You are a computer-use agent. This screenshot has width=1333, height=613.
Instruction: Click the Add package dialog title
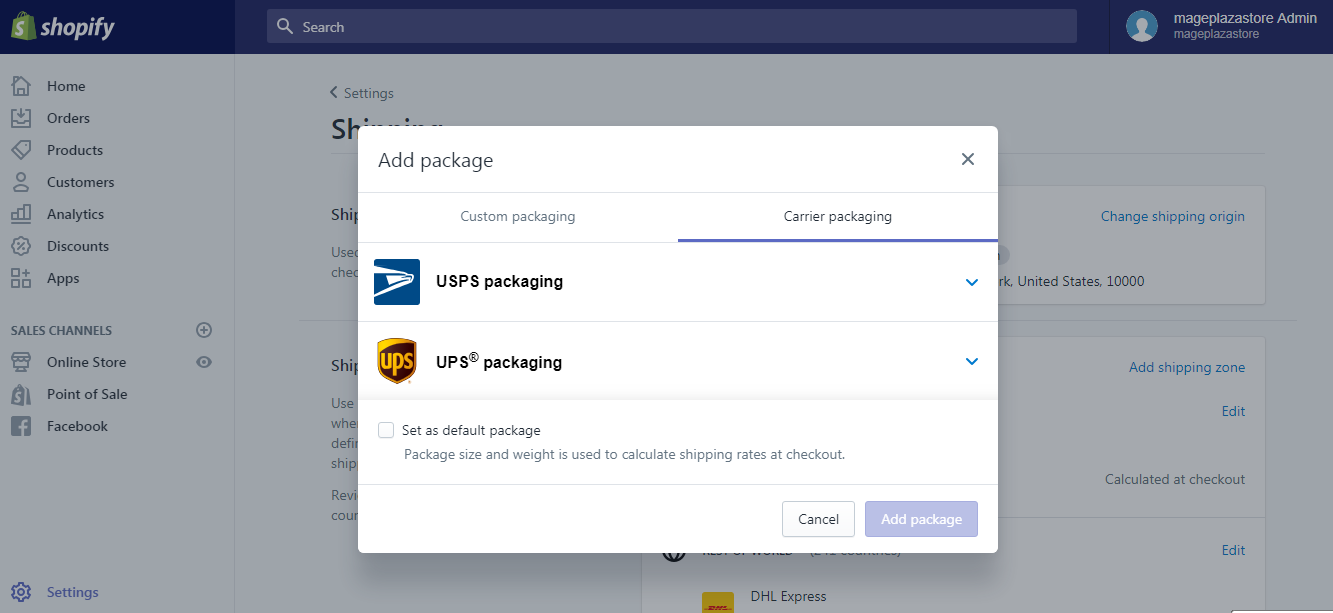(x=436, y=160)
